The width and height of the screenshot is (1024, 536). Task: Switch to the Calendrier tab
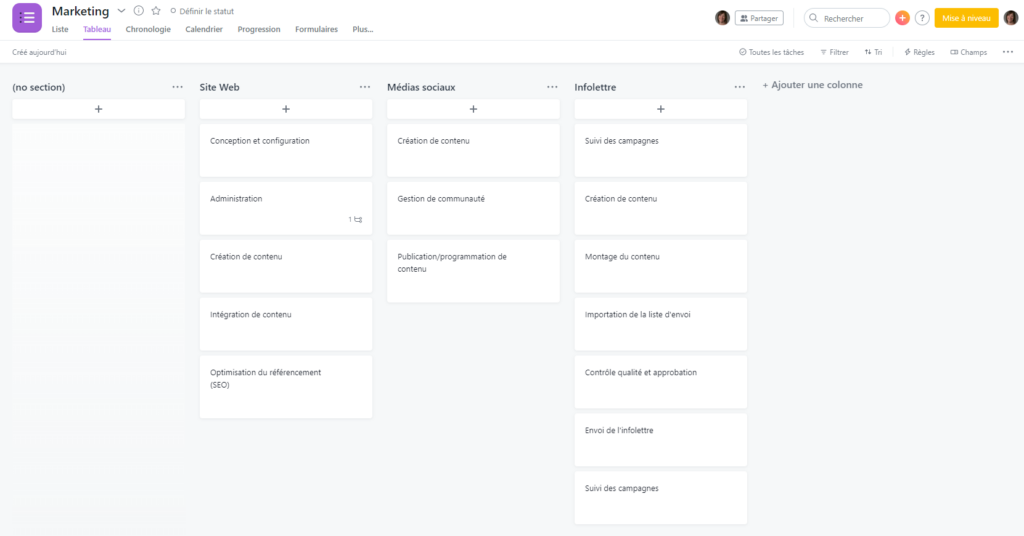[204, 29]
